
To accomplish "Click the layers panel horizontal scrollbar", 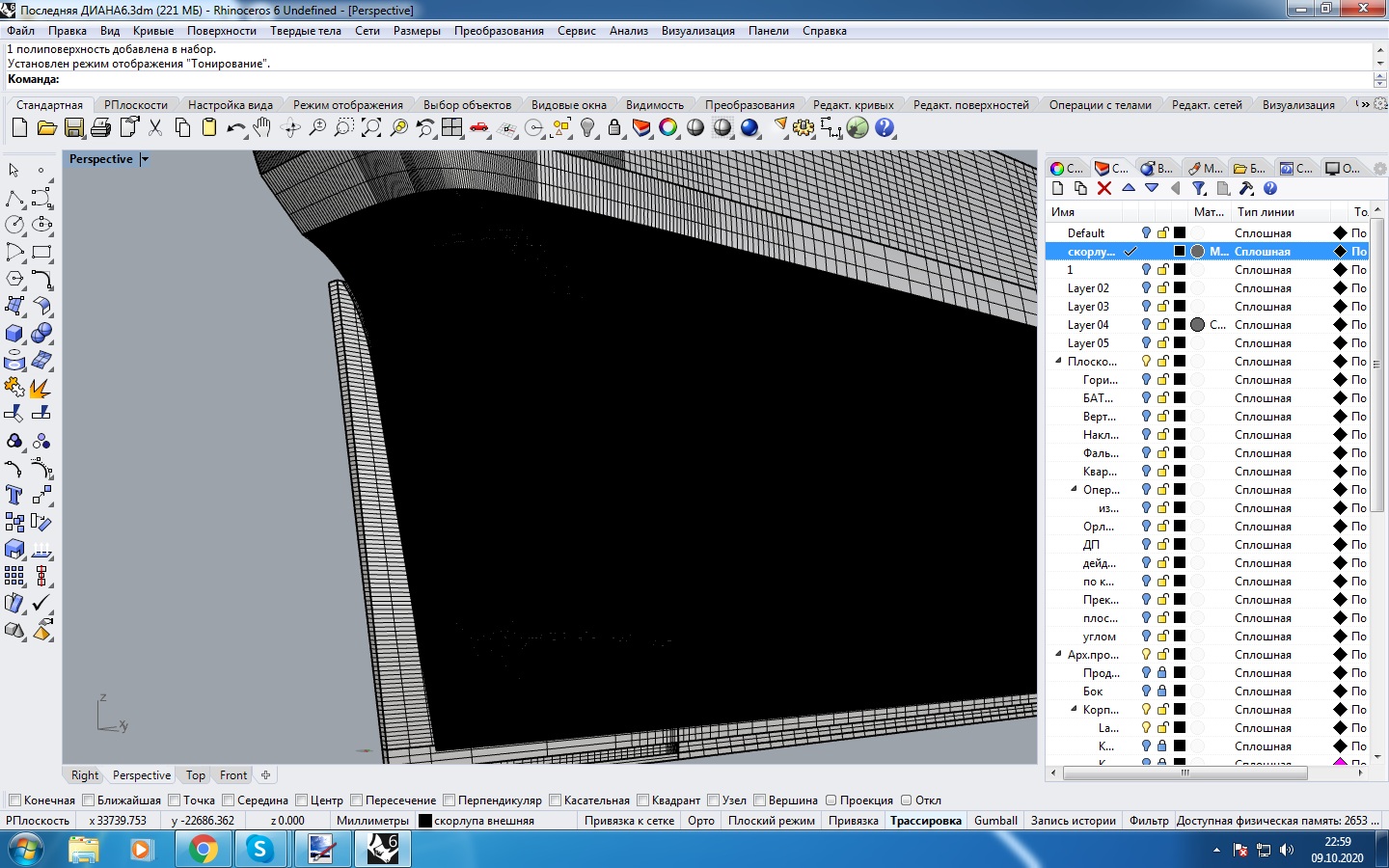I will (1185, 773).
